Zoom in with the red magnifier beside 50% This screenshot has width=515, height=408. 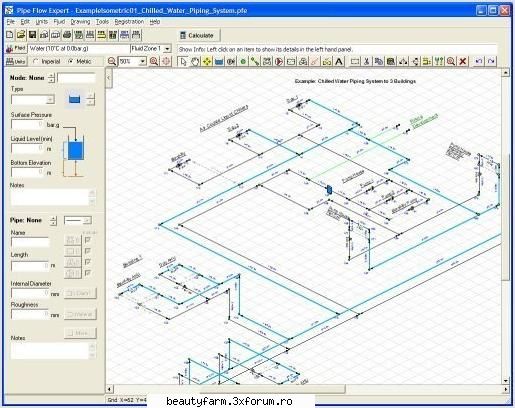(x=154, y=61)
